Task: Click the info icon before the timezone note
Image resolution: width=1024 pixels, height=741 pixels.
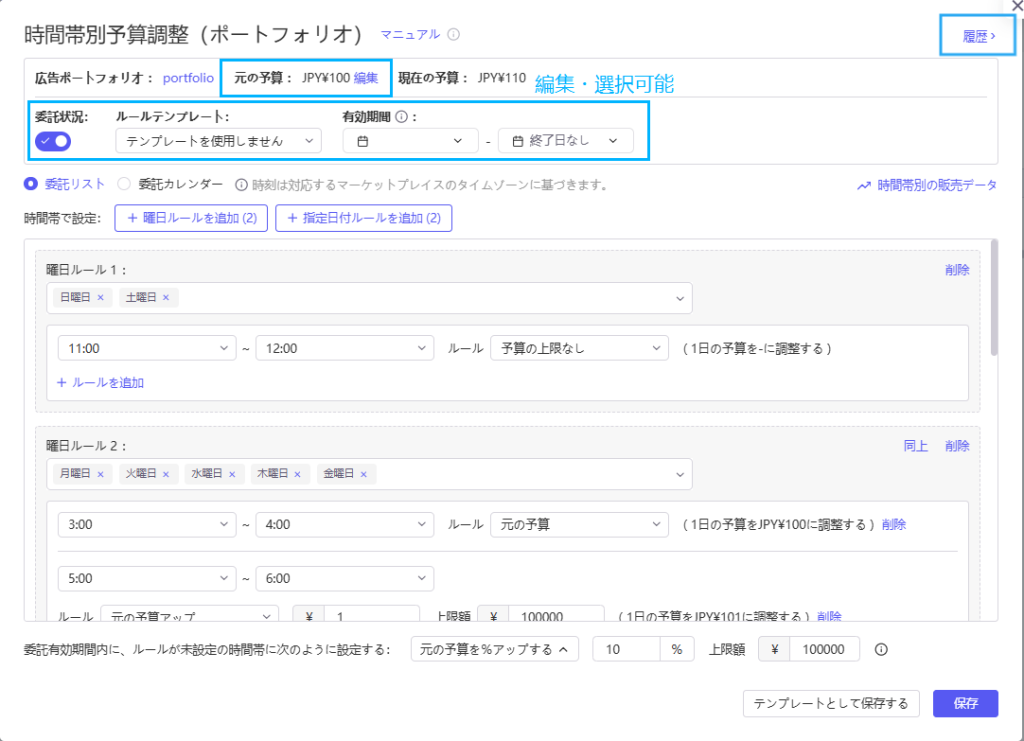Action: tap(241, 185)
